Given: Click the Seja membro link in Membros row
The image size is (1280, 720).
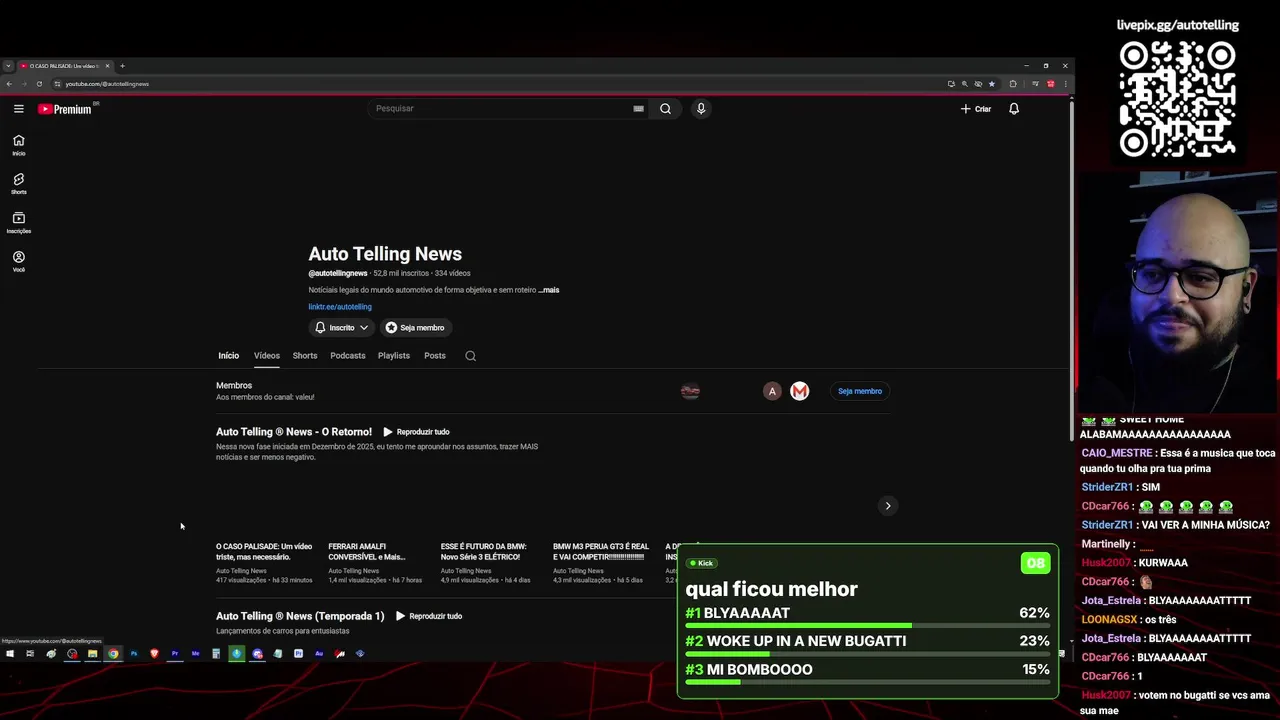Looking at the screenshot, I should tap(860, 391).
